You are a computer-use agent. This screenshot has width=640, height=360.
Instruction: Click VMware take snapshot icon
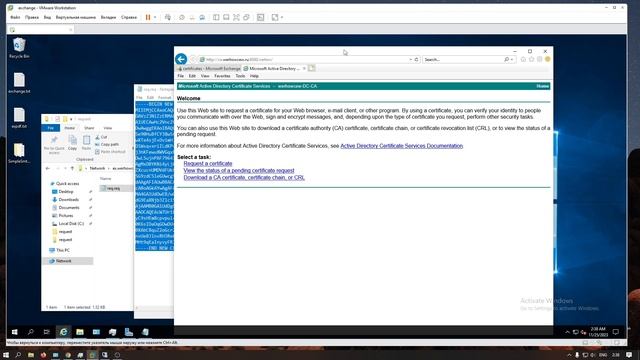(182, 17)
